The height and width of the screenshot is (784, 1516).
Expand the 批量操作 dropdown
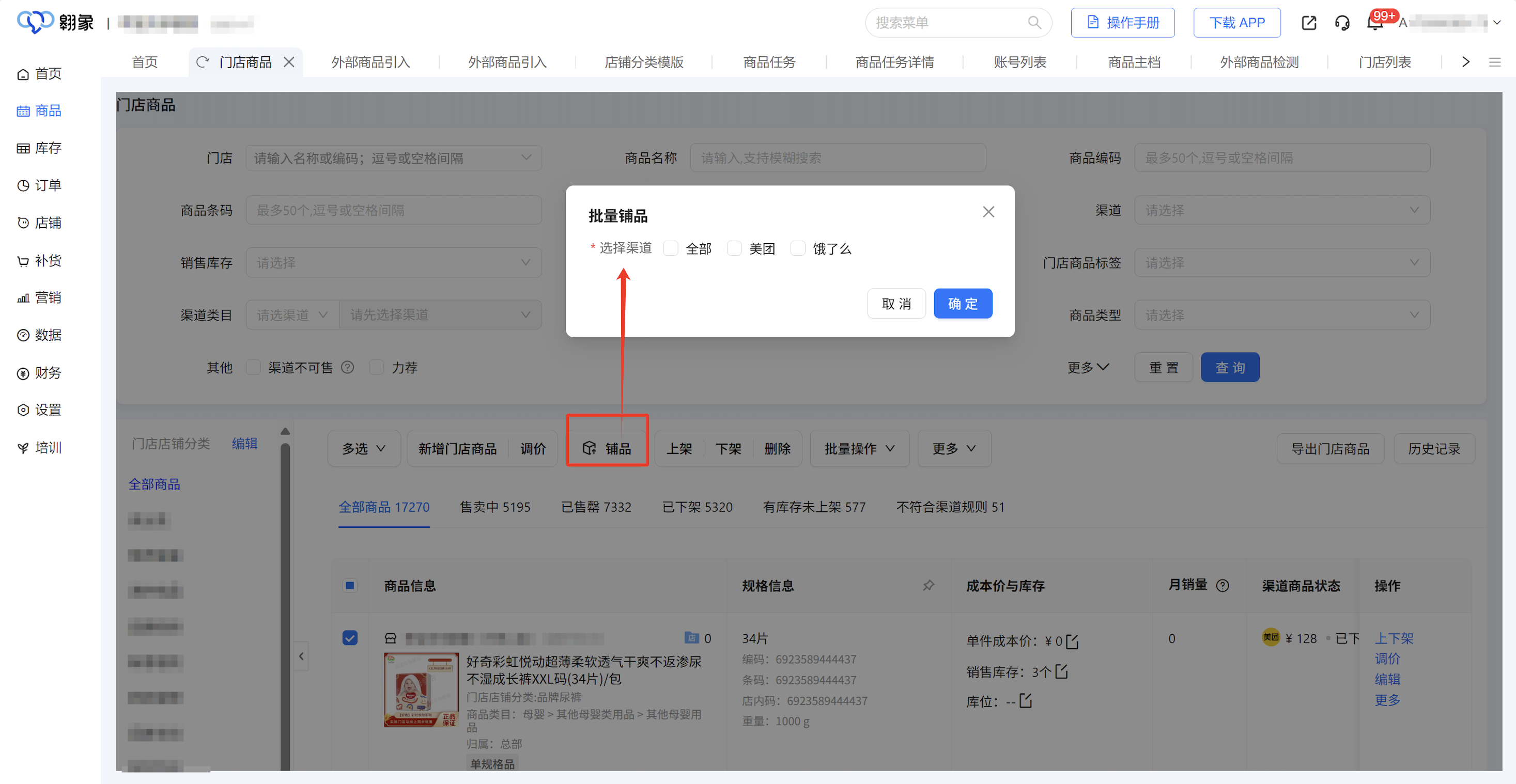coord(859,449)
